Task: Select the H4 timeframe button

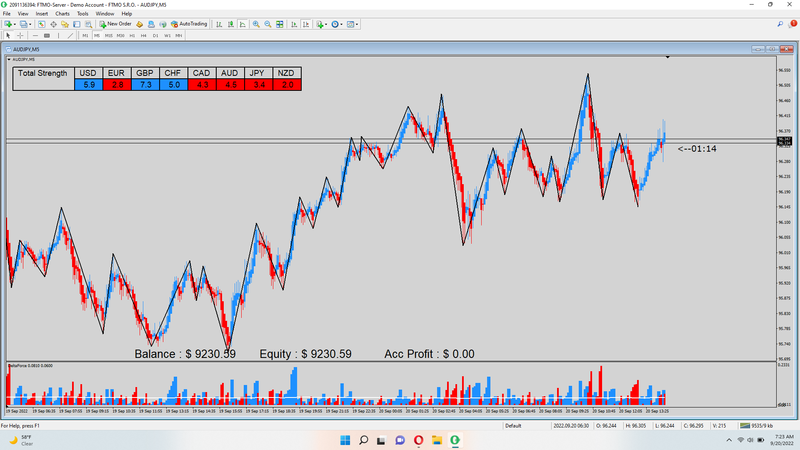Action: pyautogui.click(x=144, y=36)
